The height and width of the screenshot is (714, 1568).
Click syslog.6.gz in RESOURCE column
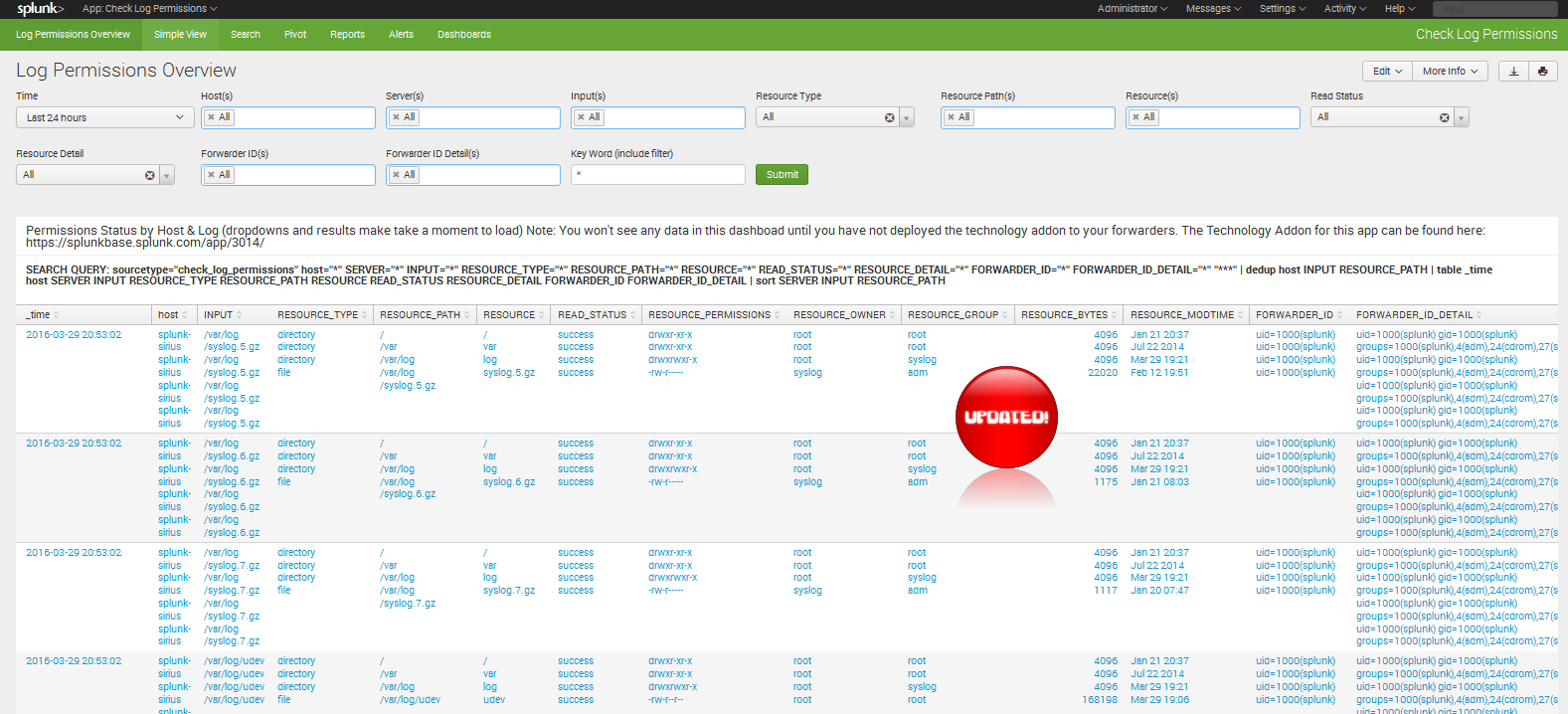pyautogui.click(x=509, y=482)
